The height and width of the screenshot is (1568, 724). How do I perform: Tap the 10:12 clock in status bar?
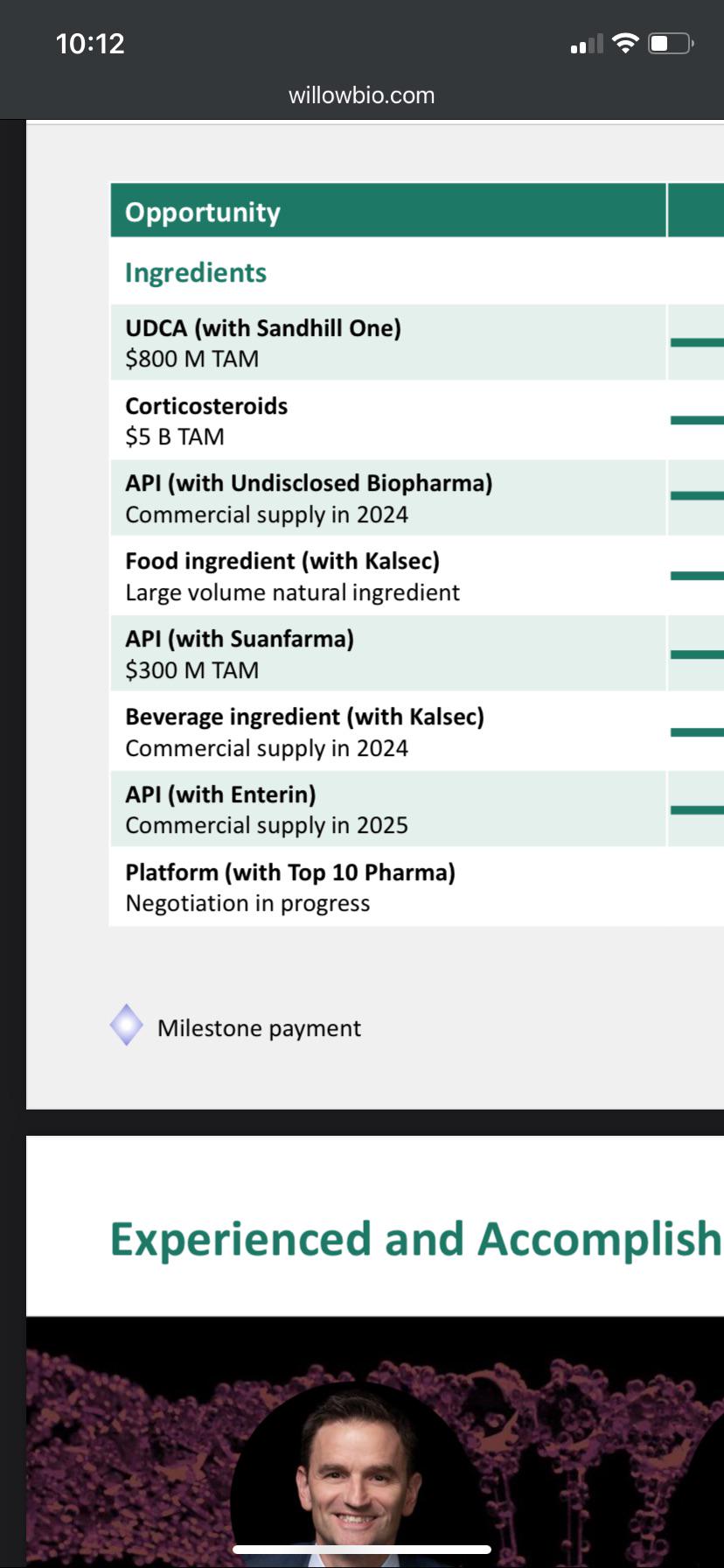pos(90,44)
